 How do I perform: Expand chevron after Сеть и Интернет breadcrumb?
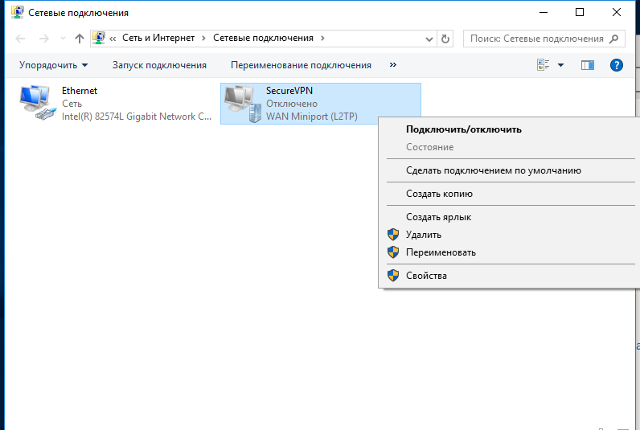(204, 38)
